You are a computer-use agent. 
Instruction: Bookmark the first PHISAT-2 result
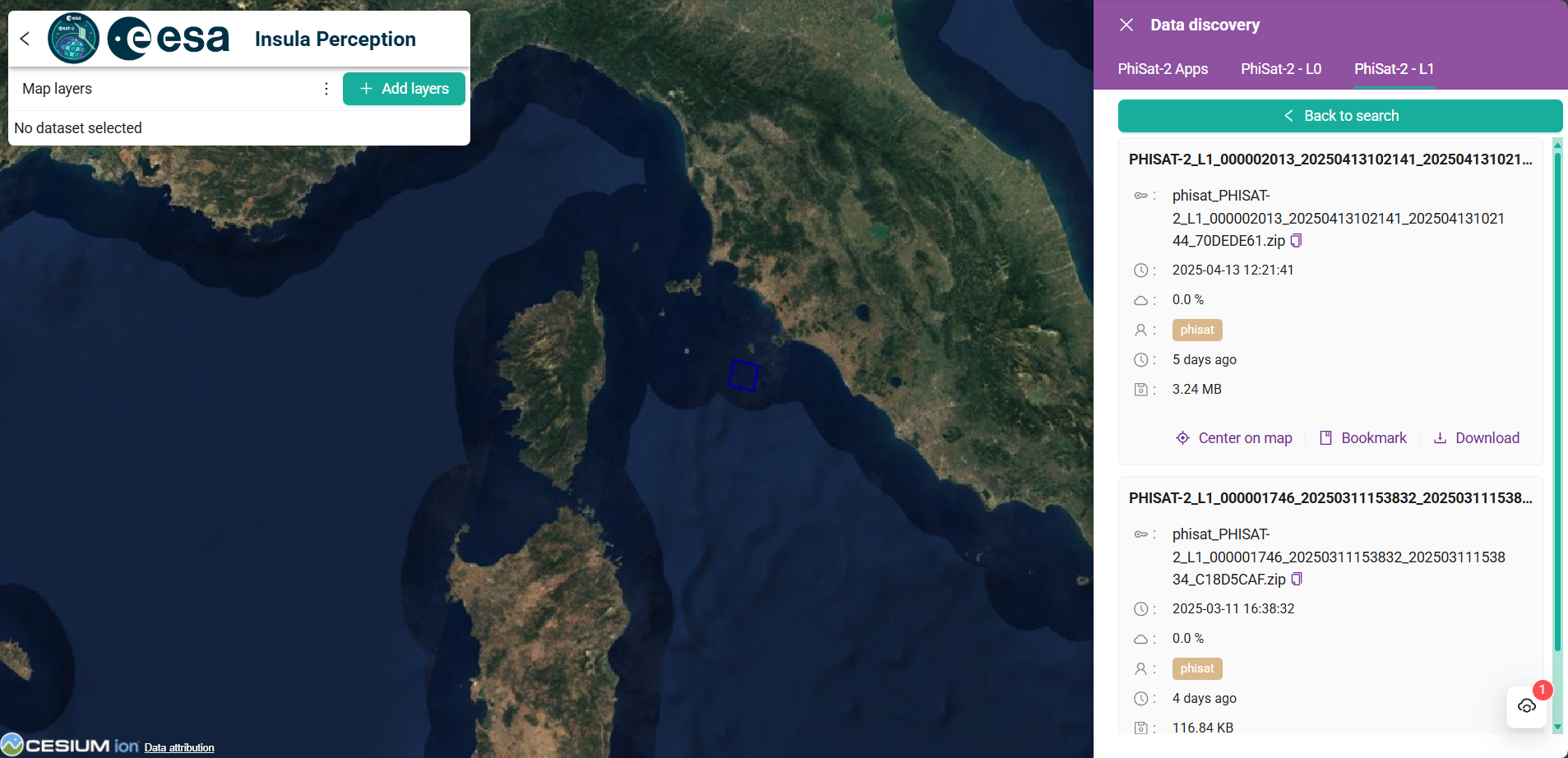[1362, 438]
